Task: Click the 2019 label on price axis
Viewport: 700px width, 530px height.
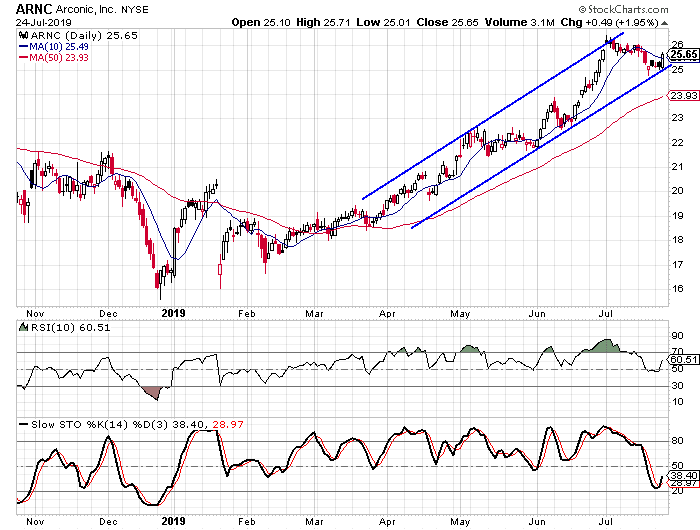Action: [173, 313]
